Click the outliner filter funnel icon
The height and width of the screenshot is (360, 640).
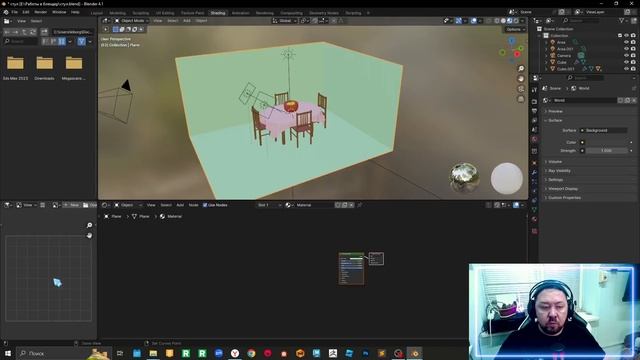click(622, 20)
